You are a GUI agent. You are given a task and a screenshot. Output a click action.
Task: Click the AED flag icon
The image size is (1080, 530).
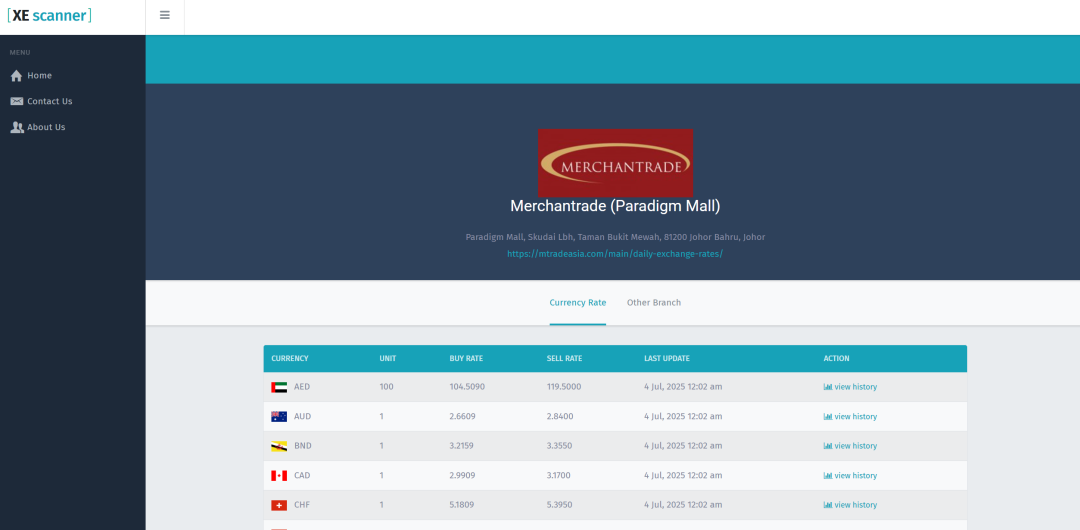pyautogui.click(x=279, y=387)
